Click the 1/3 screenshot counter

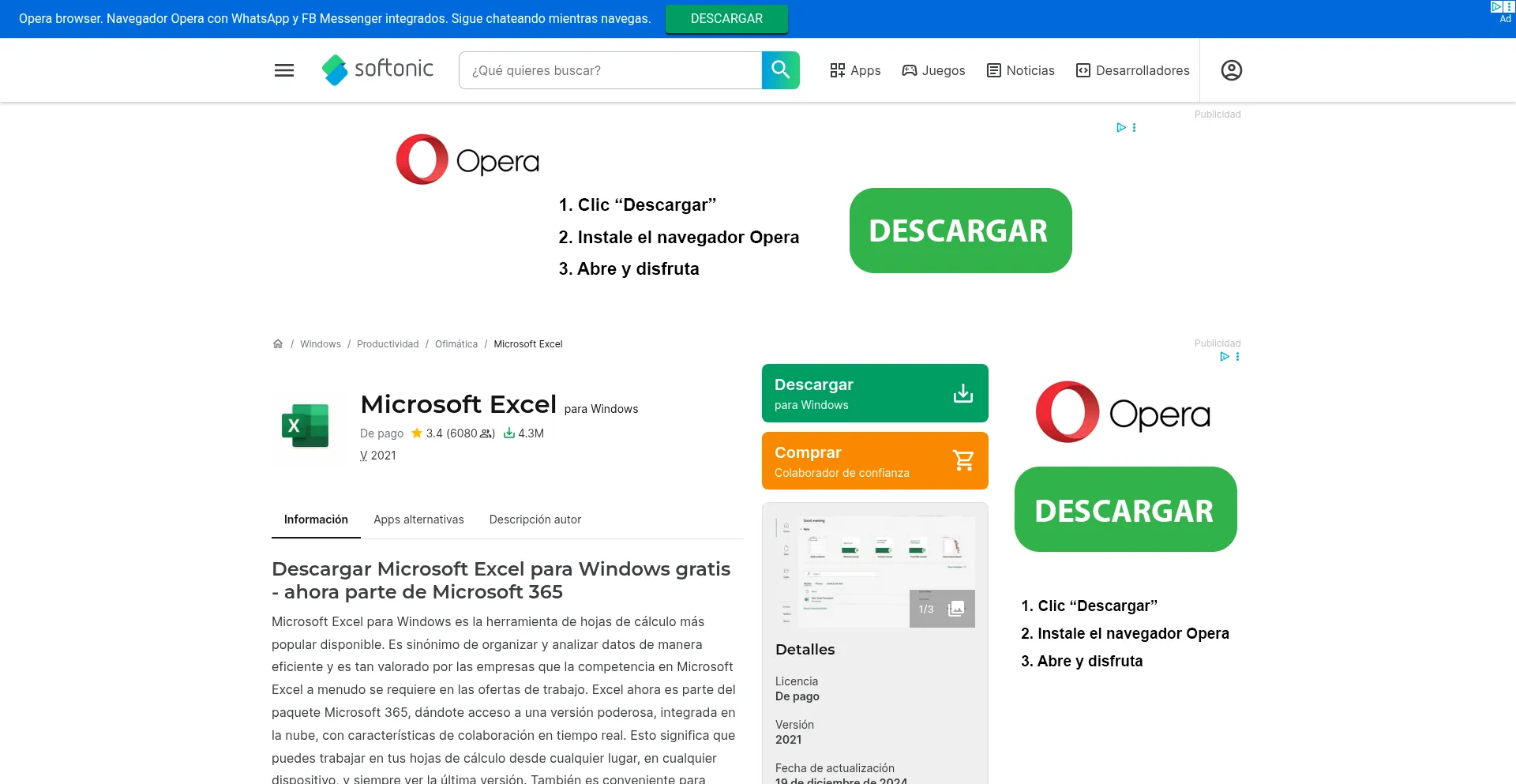pyautogui.click(x=926, y=609)
